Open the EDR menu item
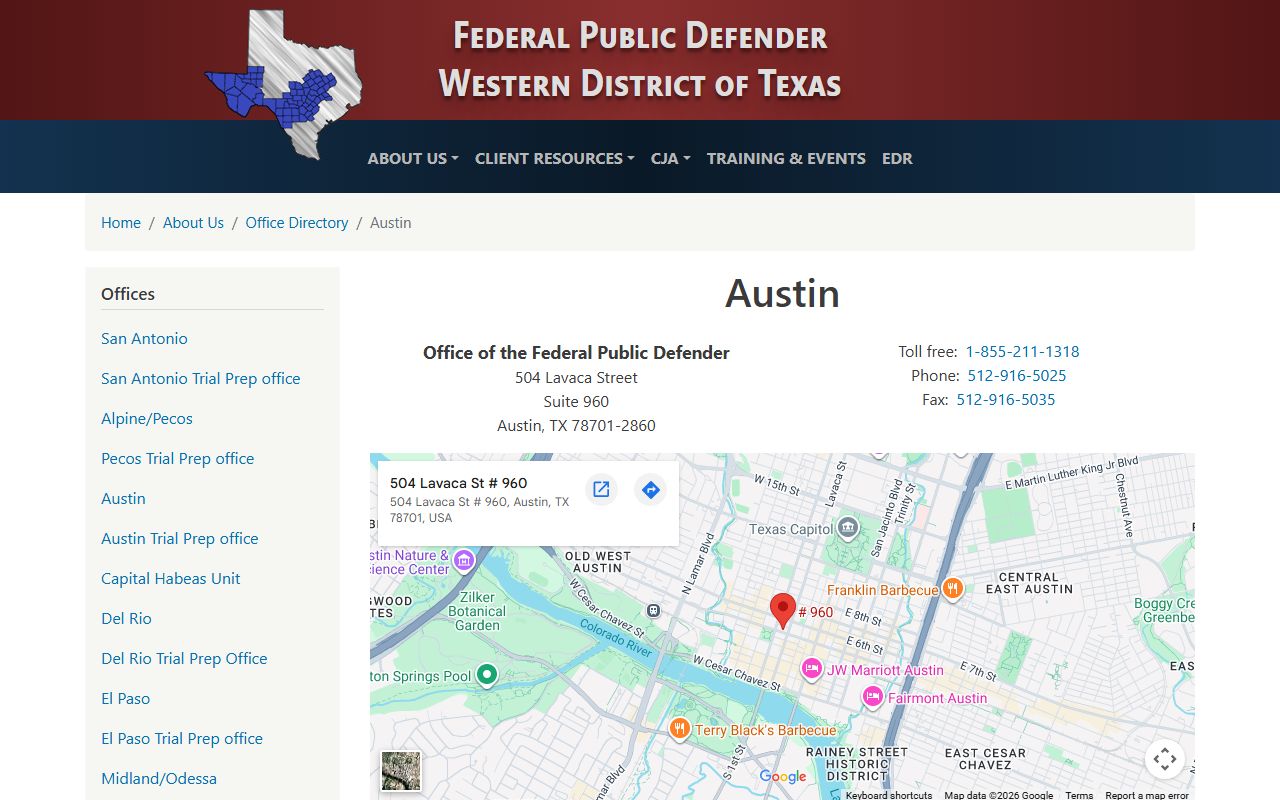Viewport: 1280px width, 800px height. click(897, 158)
